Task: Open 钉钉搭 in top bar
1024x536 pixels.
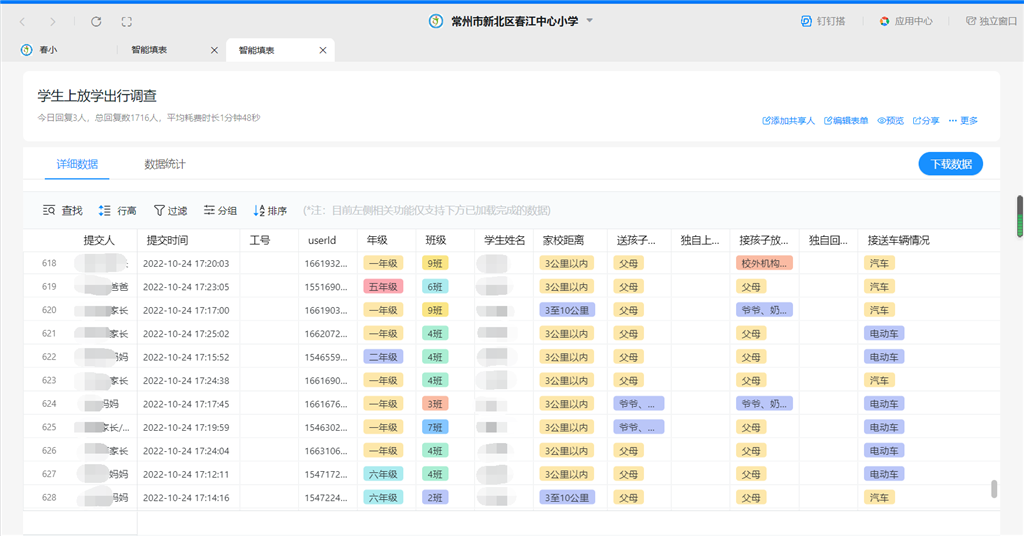Action: pos(823,21)
